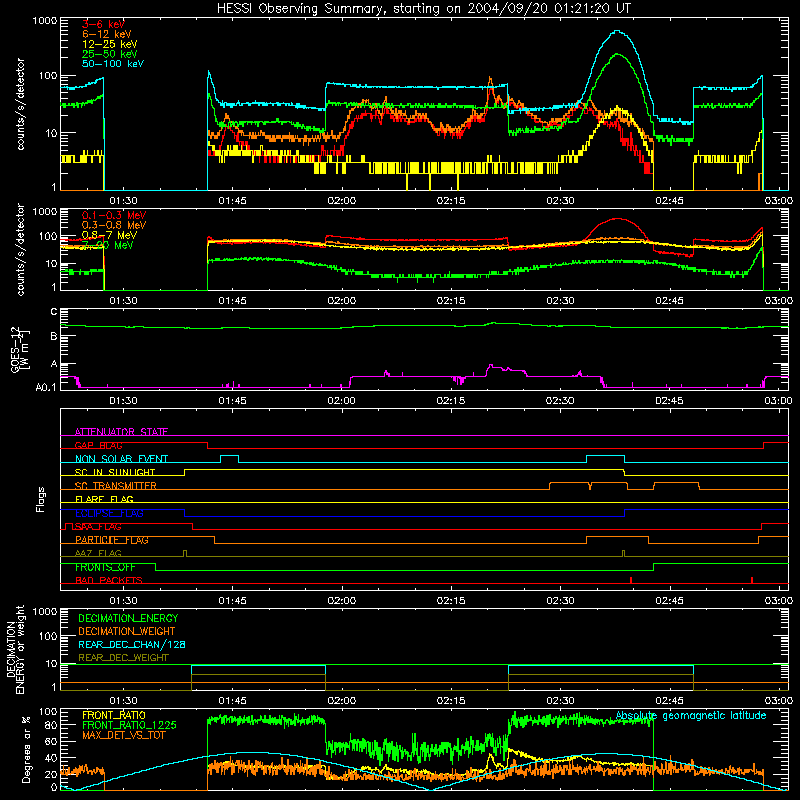This screenshot has height=800, width=800.
Task: Select the green FRONTS_OFF label
Action: tap(105, 567)
